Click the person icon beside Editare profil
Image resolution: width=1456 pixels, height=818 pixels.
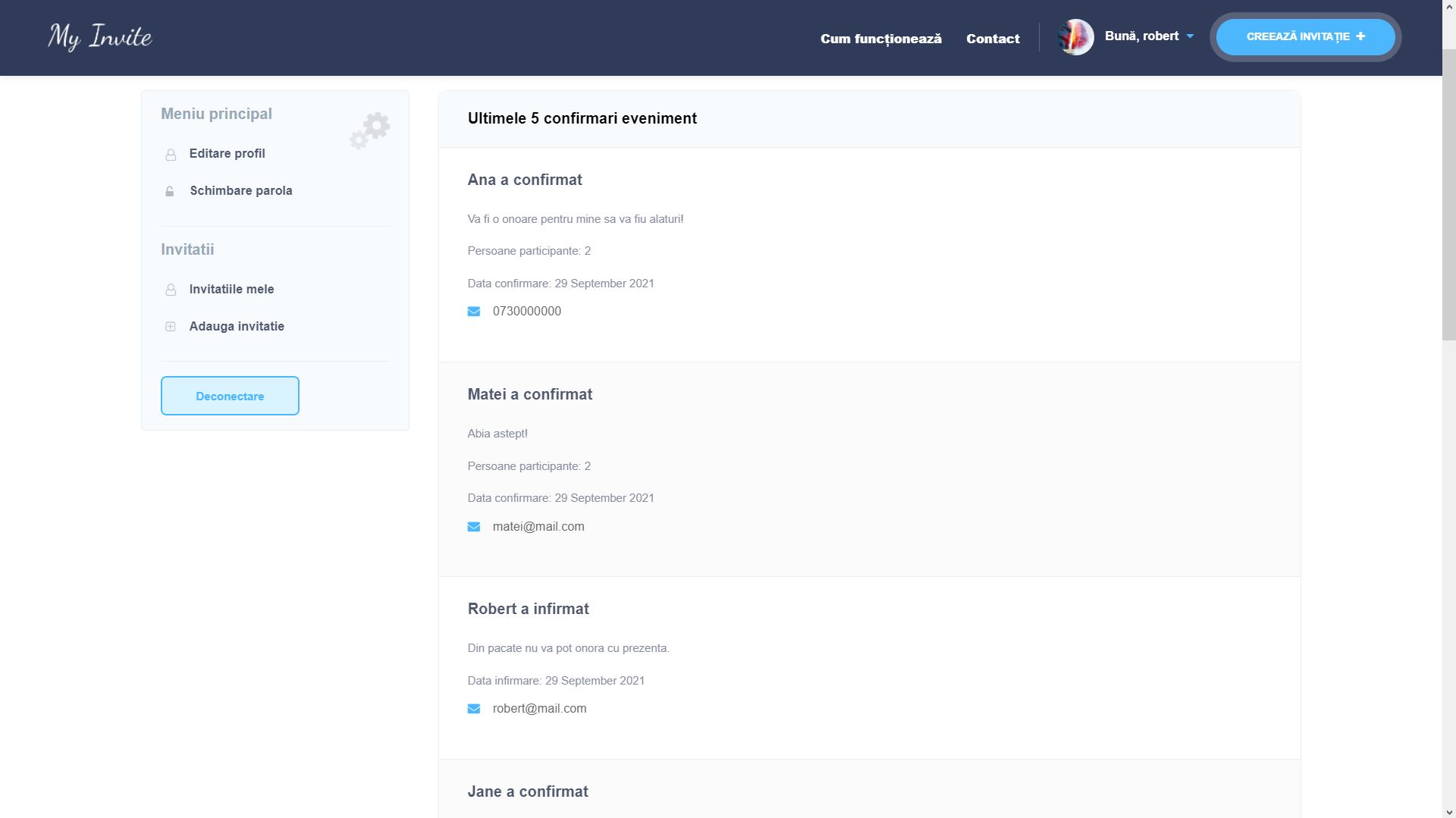point(171,155)
